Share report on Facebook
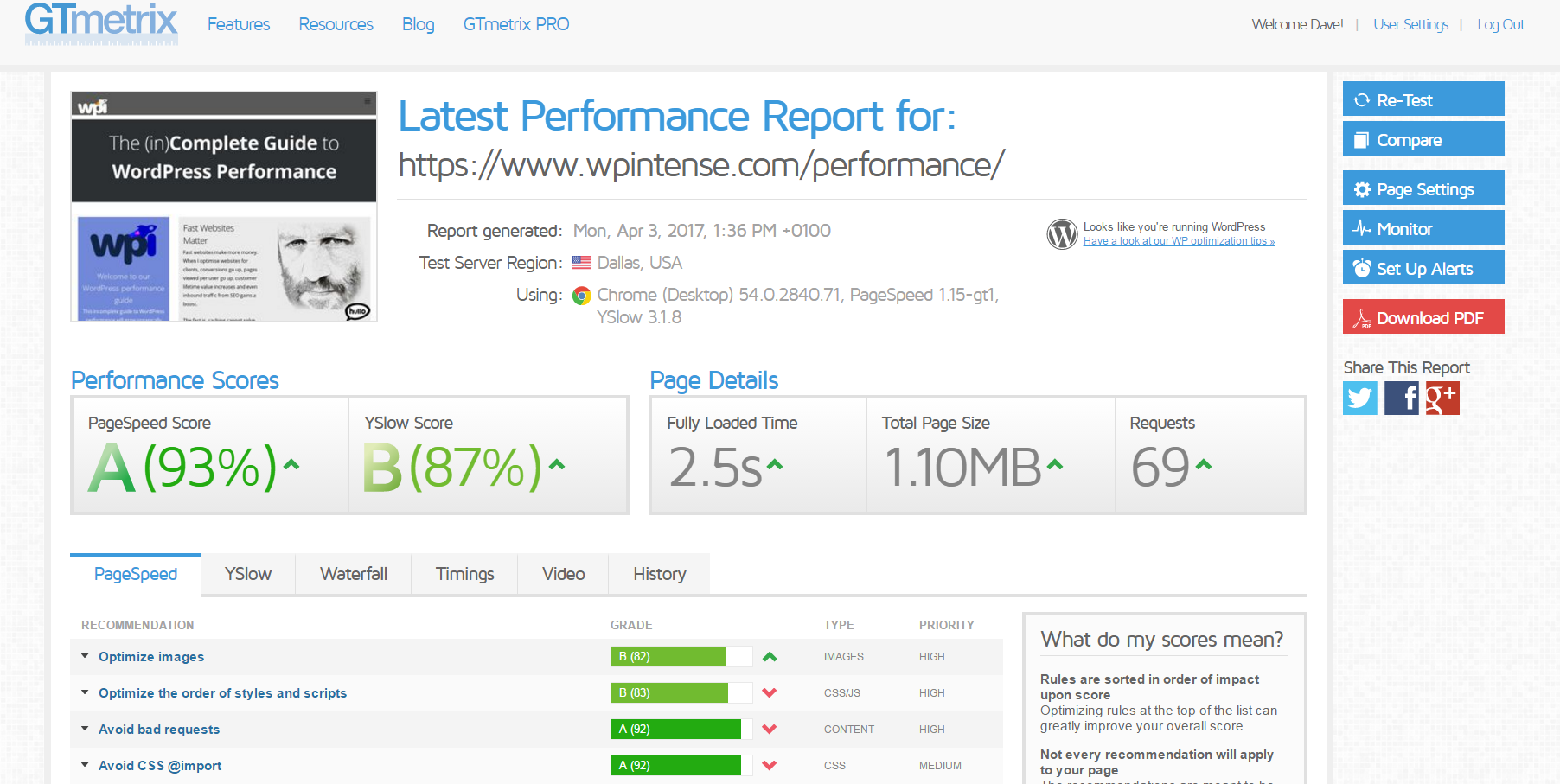Image resolution: width=1560 pixels, height=784 pixels. pyautogui.click(x=1402, y=398)
